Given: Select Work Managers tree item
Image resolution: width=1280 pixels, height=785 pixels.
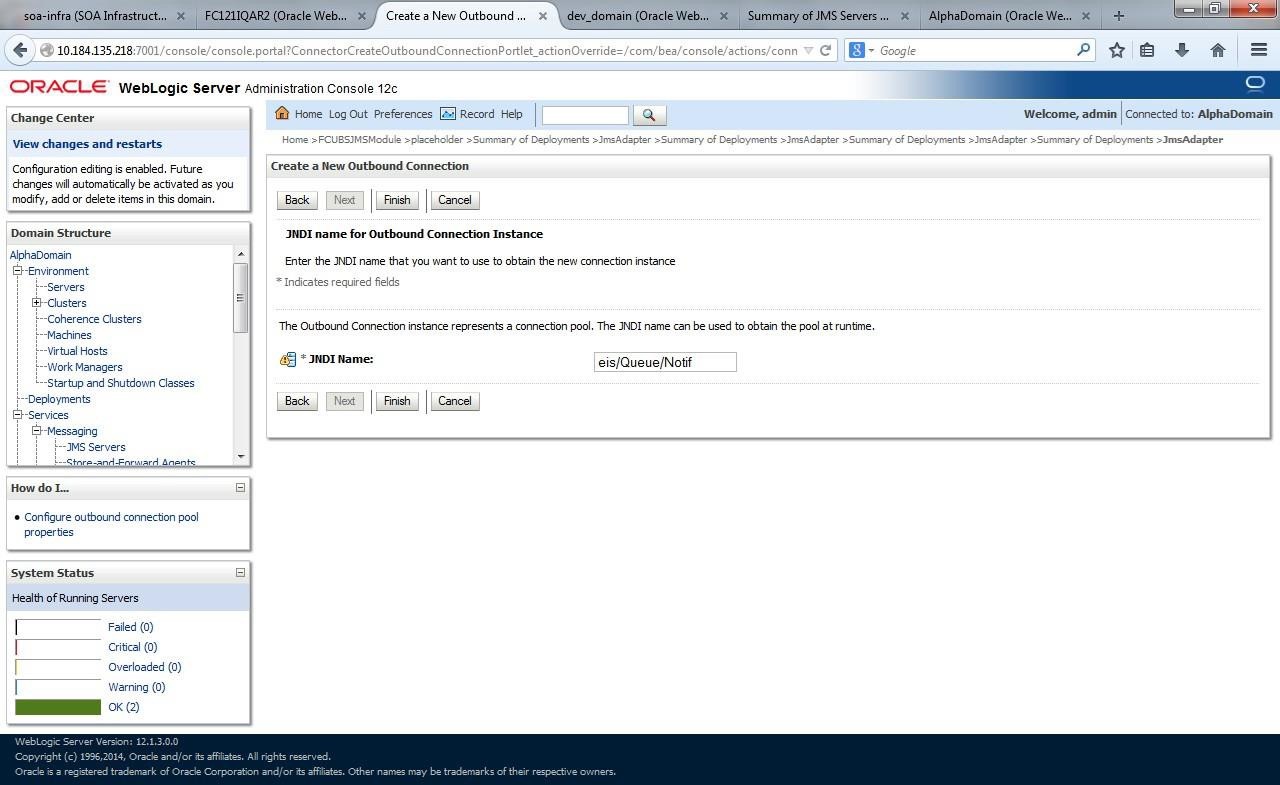Looking at the screenshot, I should click(x=85, y=367).
